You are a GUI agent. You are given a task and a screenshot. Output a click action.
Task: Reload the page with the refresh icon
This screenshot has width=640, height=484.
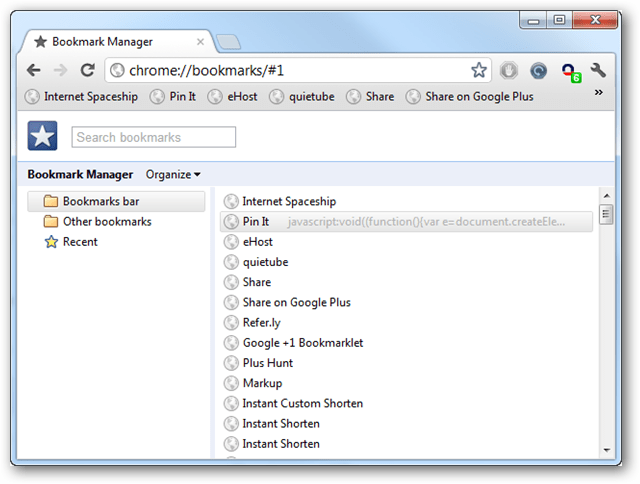pyautogui.click(x=87, y=70)
